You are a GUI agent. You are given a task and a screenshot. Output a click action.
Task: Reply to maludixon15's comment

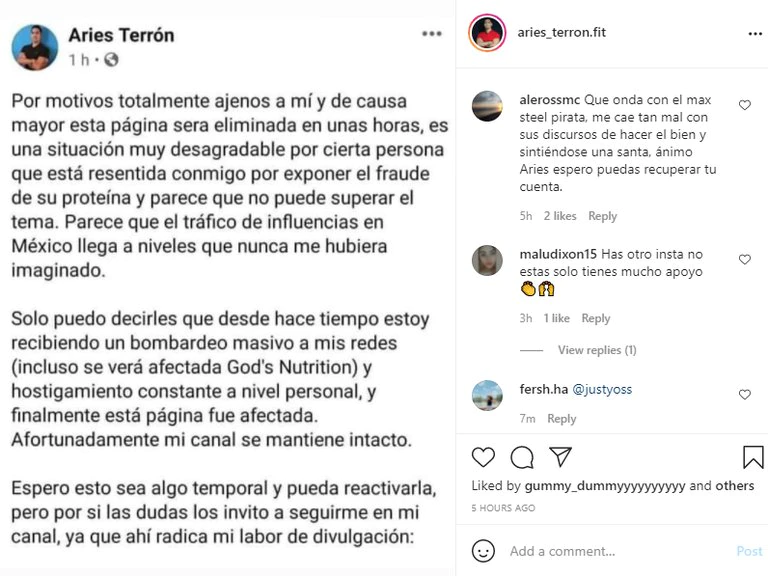[x=596, y=318]
